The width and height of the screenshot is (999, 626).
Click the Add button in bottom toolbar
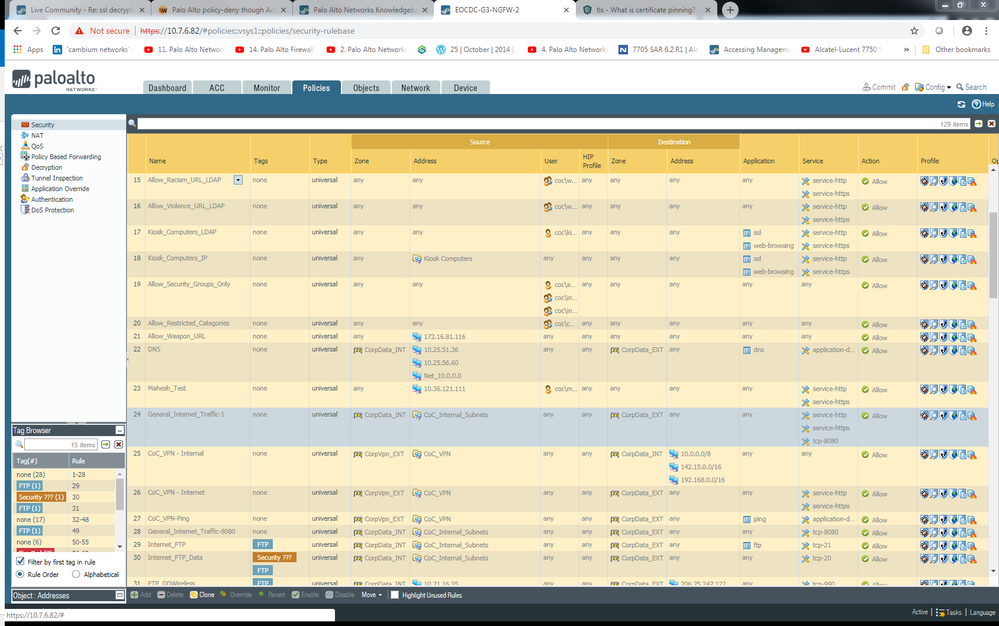(x=141, y=595)
